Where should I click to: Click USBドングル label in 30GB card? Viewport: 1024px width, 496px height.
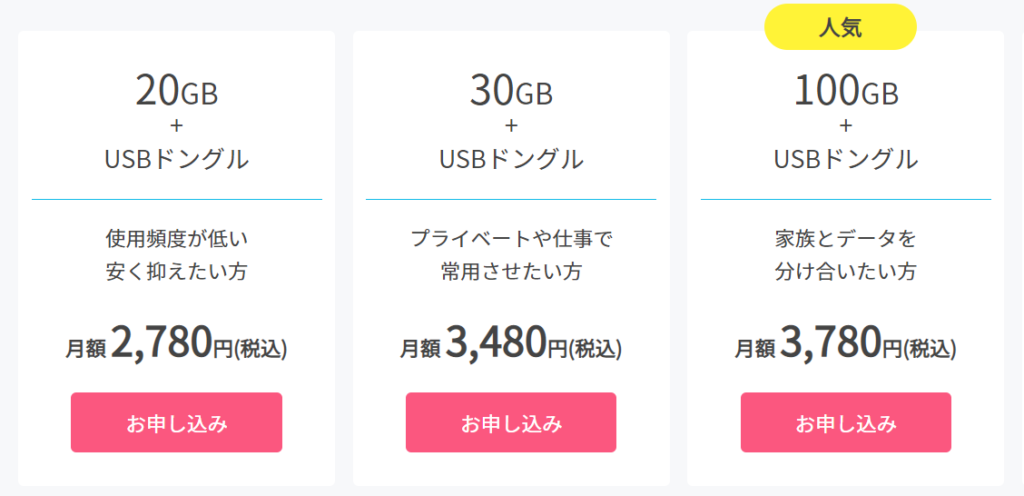(x=511, y=159)
